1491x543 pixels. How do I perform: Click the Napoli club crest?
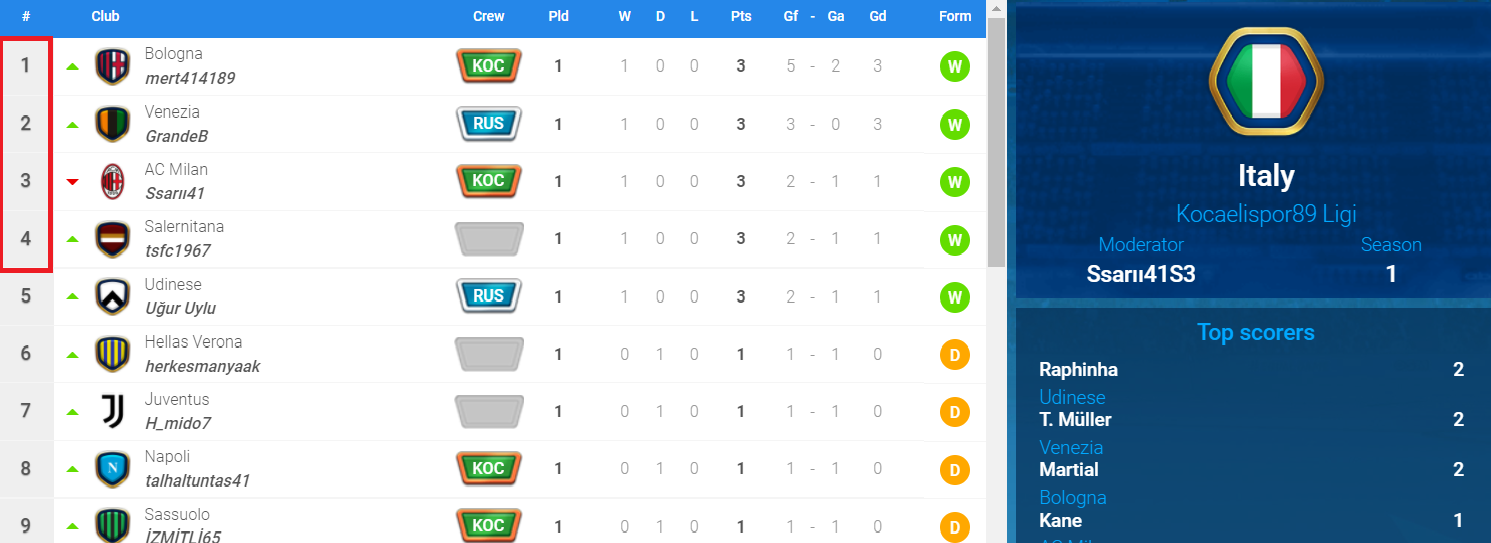[x=112, y=469]
